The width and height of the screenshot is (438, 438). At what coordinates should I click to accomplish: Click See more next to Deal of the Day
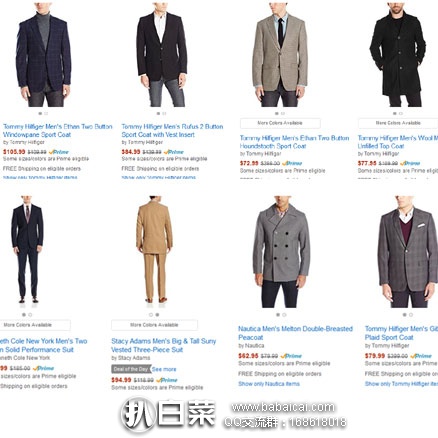point(164,369)
